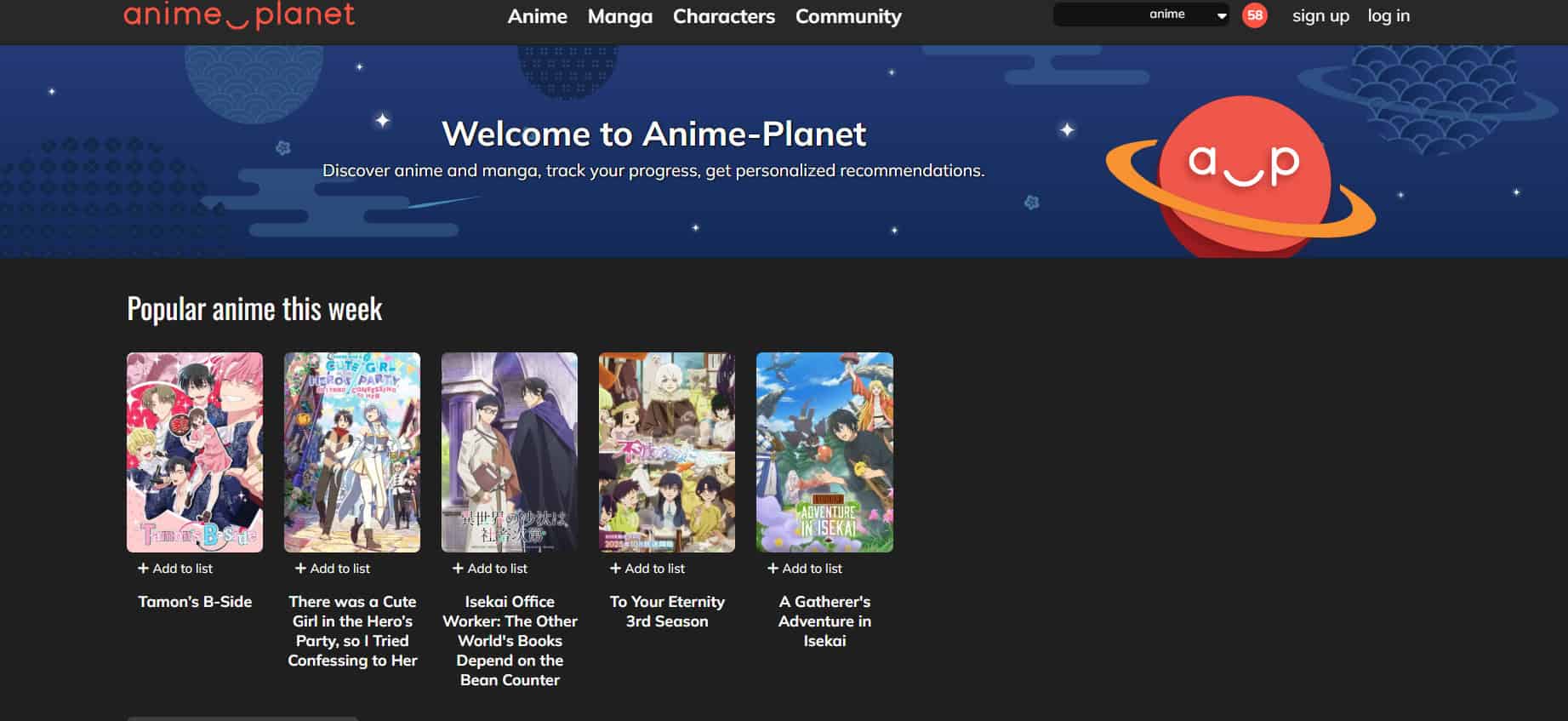
Task: Open the Anime menu
Action: tap(537, 16)
